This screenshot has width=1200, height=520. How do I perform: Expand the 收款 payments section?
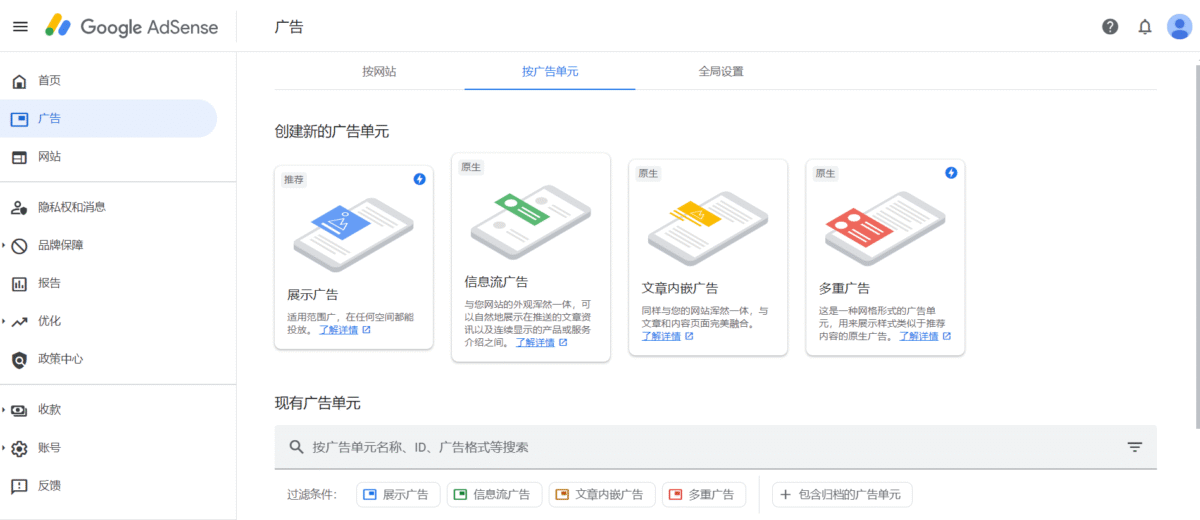pyautogui.click(x=49, y=409)
